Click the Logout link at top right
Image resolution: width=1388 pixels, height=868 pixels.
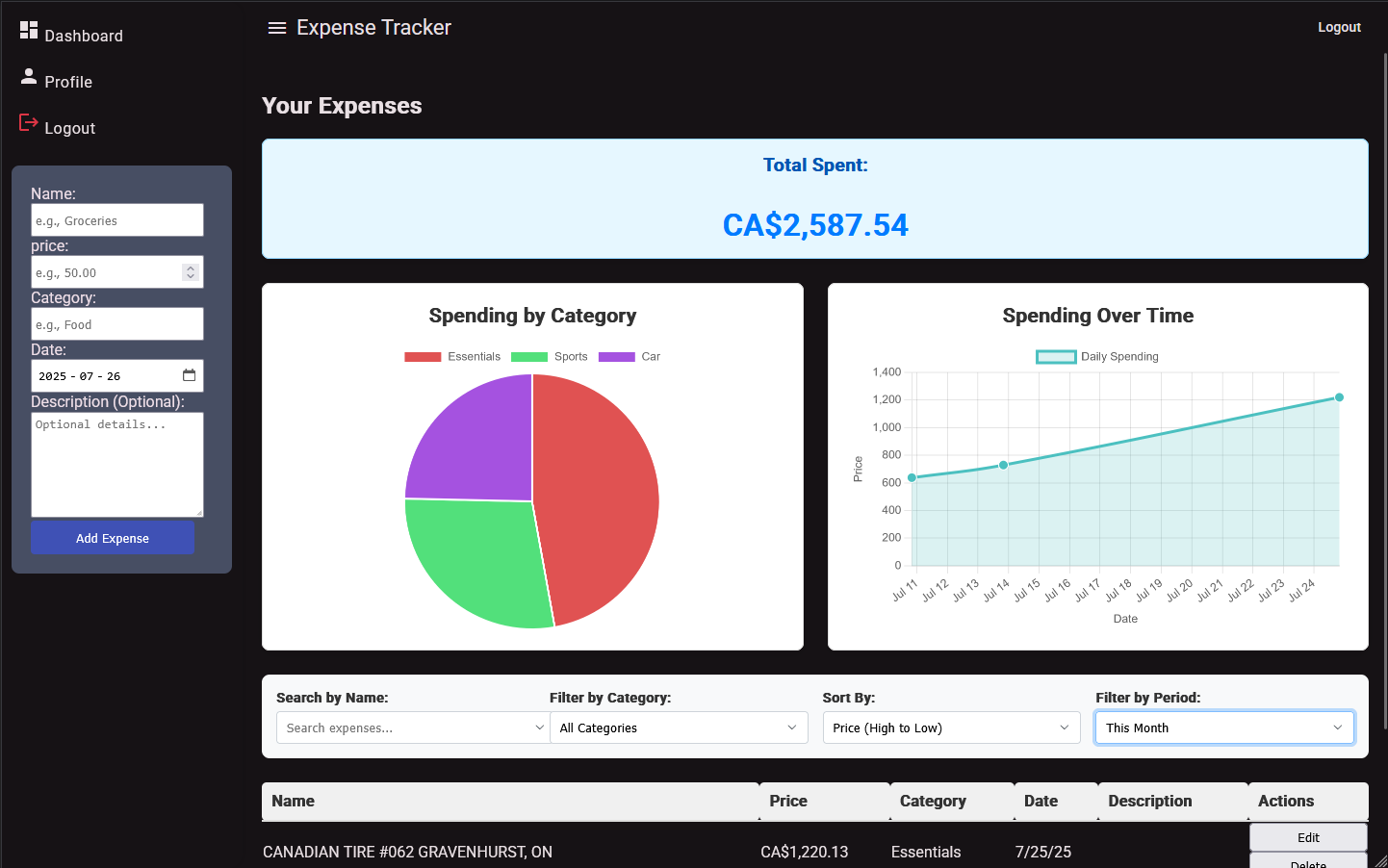[x=1339, y=27]
